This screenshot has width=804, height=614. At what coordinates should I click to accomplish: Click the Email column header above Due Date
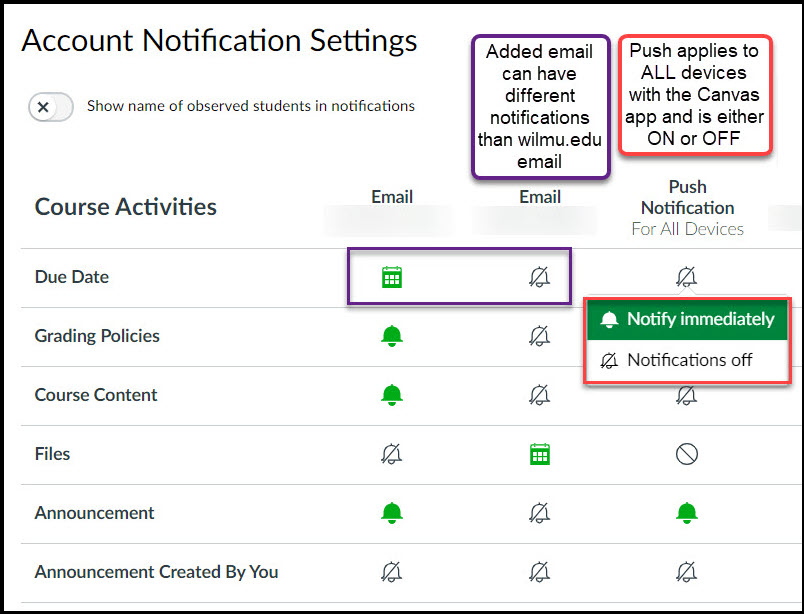pos(392,197)
